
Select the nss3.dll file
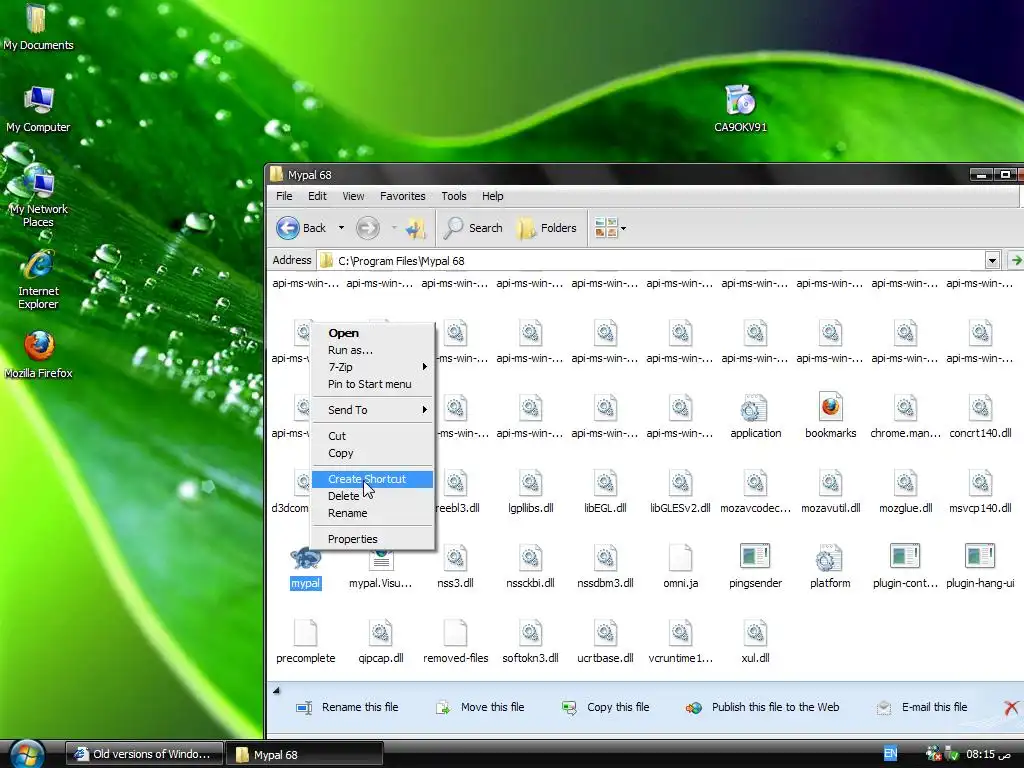[x=455, y=567]
